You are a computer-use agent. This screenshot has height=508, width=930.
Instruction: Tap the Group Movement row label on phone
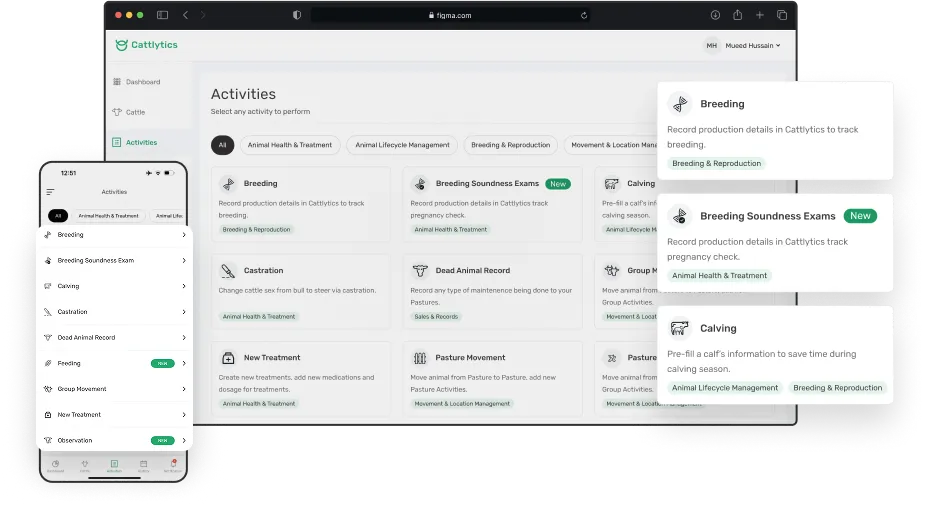click(x=82, y=389)
